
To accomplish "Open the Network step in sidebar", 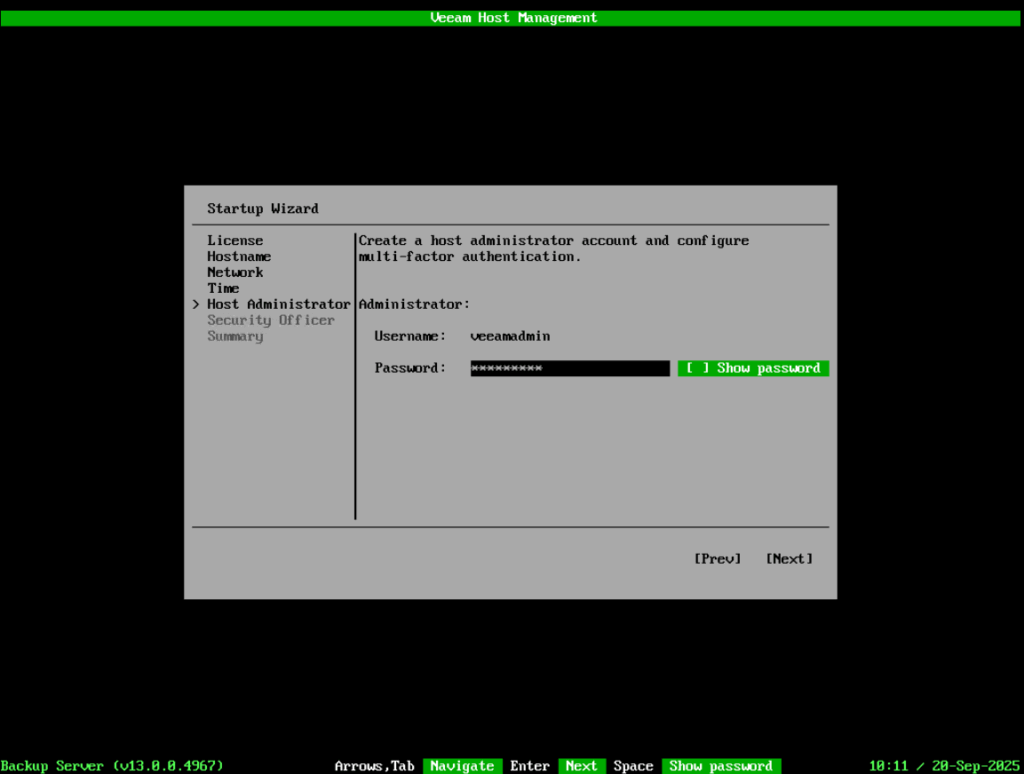I will pyautogui.click(x=235, y=272).
